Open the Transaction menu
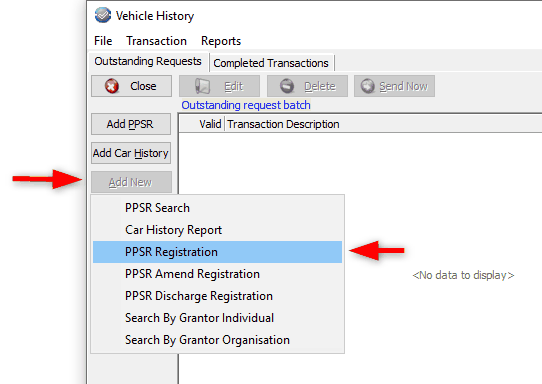 tap(156, 41)
